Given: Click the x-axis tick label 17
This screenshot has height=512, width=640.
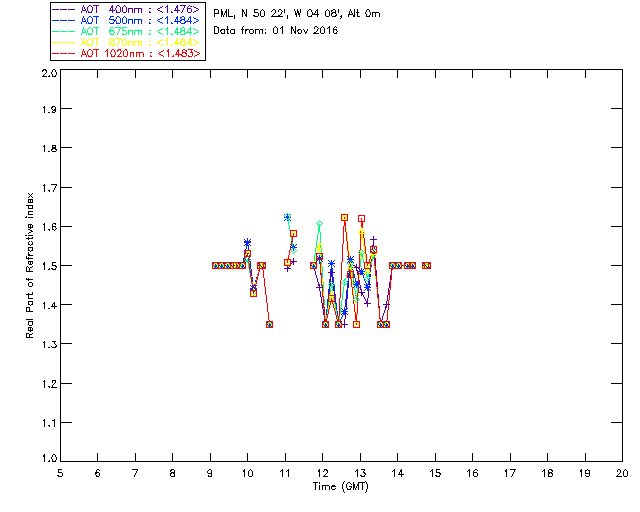Looking at the screenshot, I should click(510, 473).
